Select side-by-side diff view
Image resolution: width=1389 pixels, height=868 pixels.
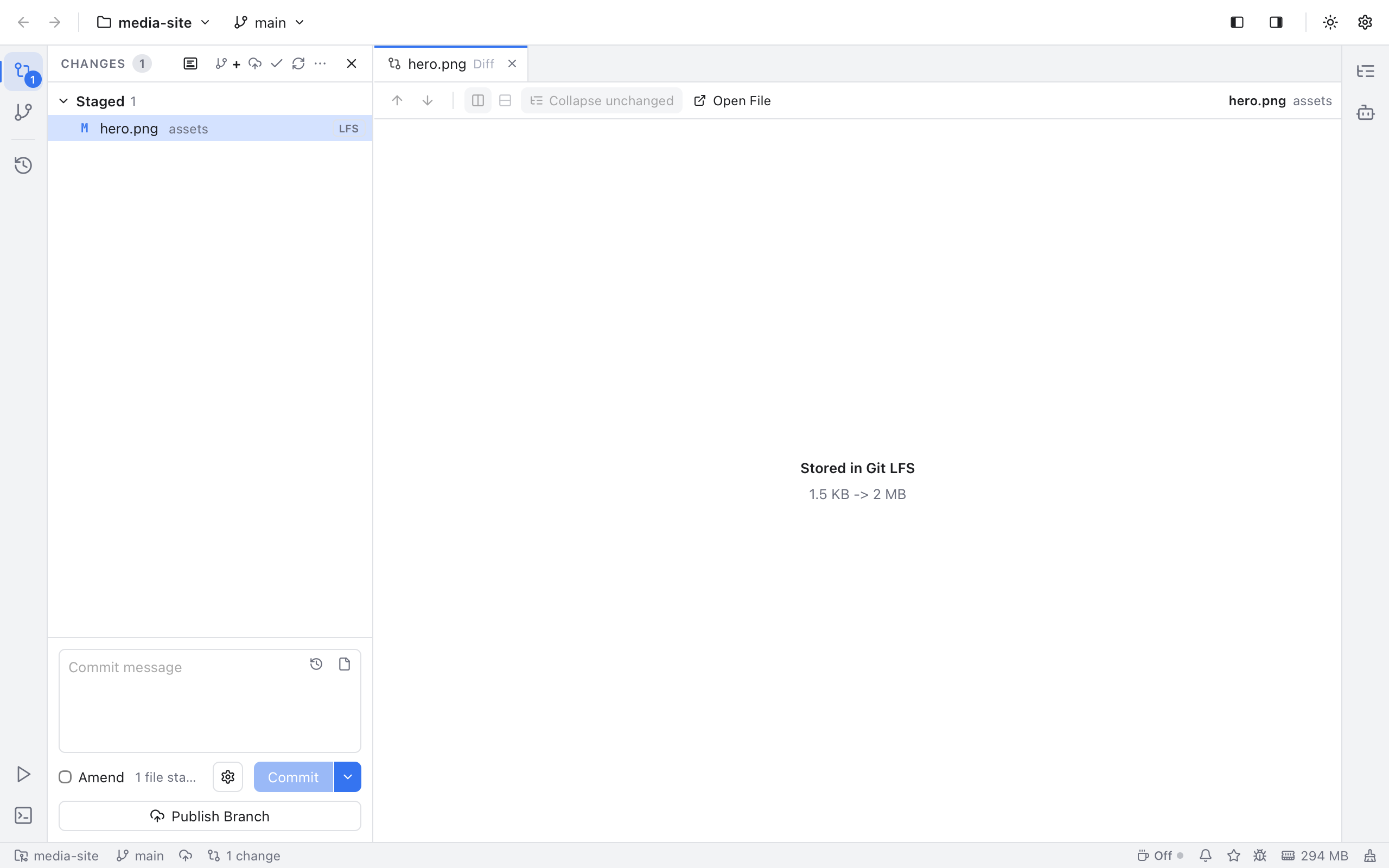pyautogui.click(x=477, y=100)
